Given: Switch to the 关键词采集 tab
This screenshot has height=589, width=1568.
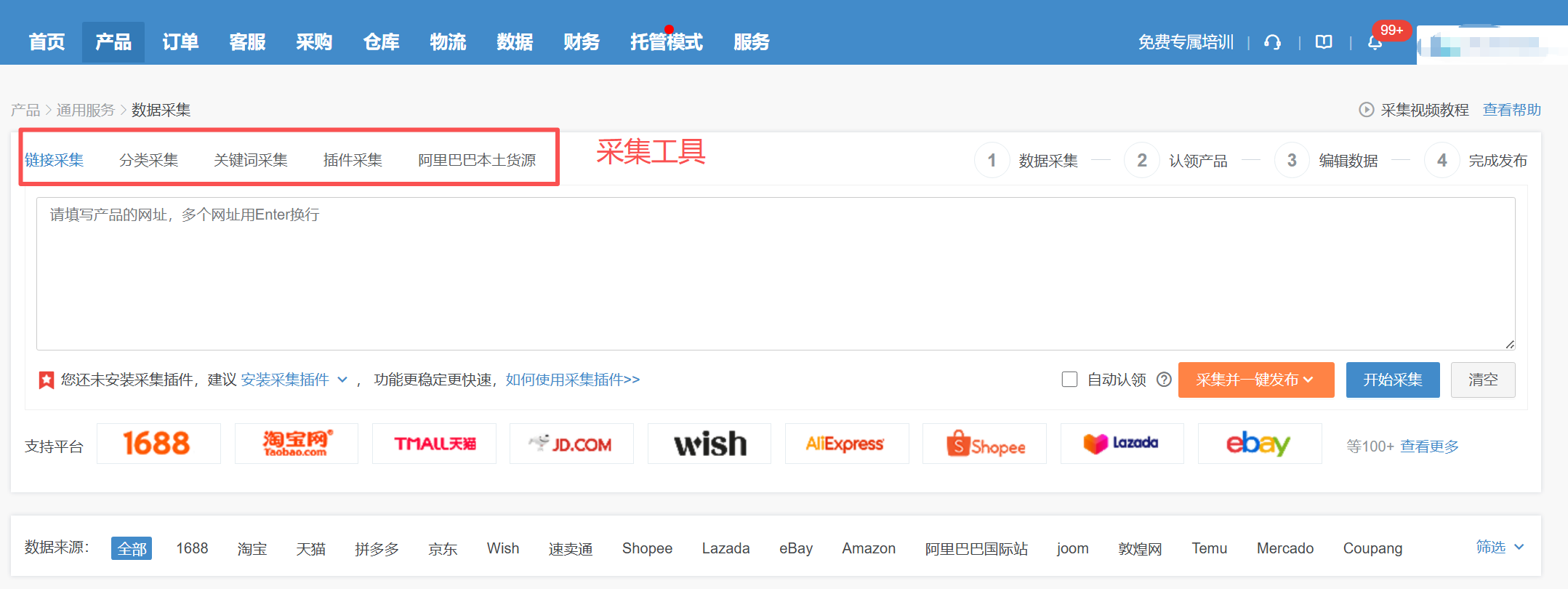Looking at the screenshot, I should [251, 160].
